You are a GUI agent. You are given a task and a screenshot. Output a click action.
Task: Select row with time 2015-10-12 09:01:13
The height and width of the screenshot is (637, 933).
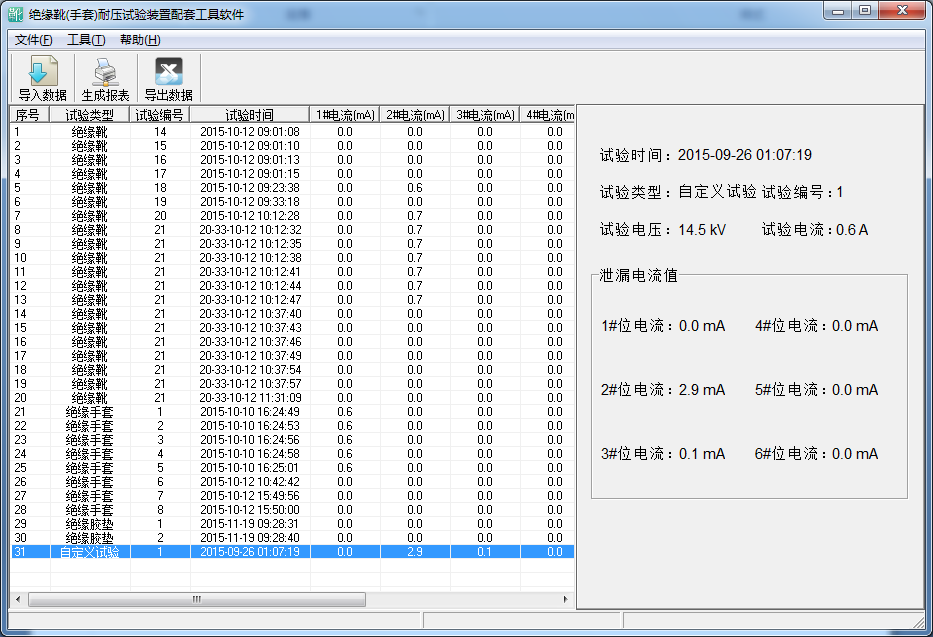[292, 160]
